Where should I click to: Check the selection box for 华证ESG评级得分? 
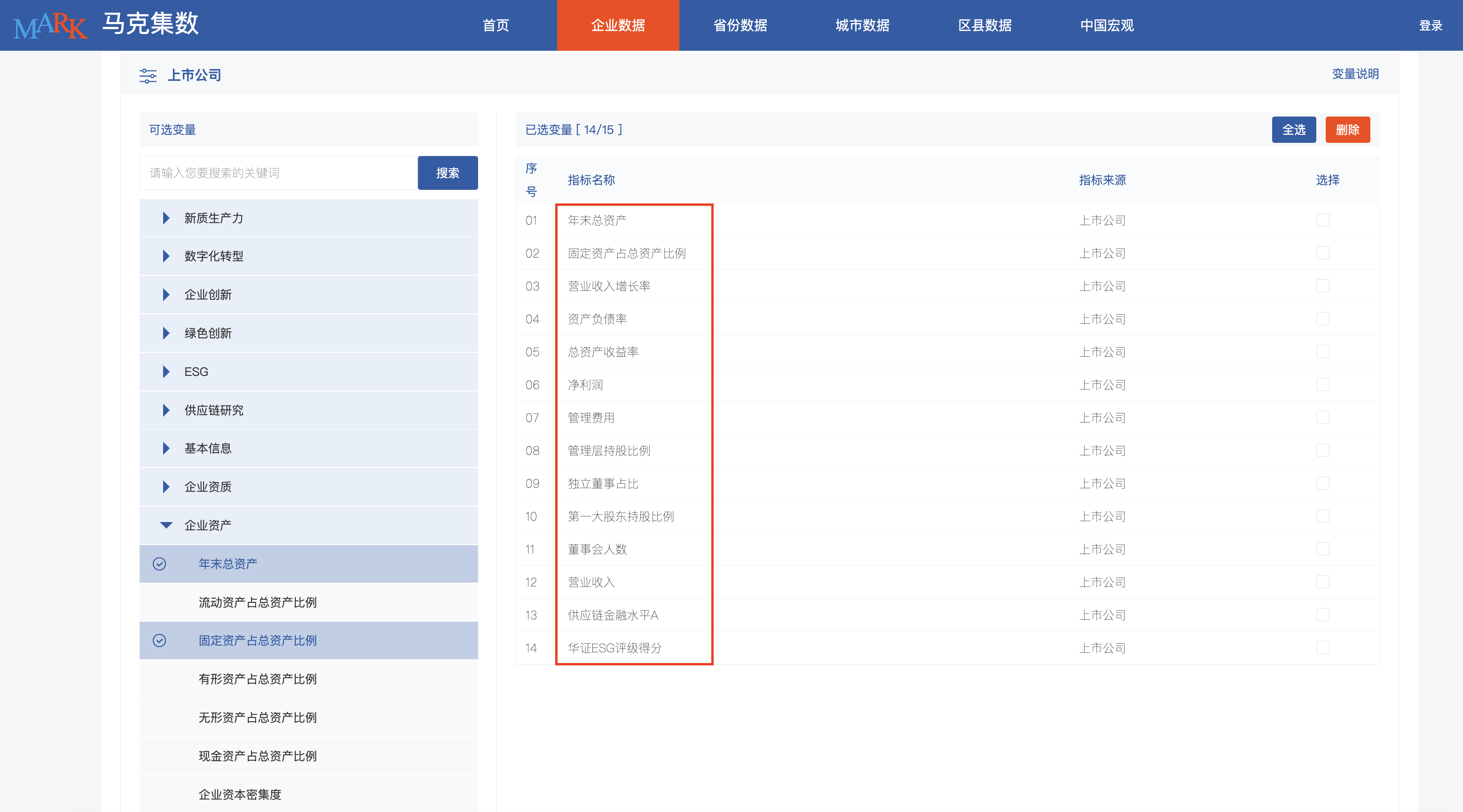(x=1324, y=648)
